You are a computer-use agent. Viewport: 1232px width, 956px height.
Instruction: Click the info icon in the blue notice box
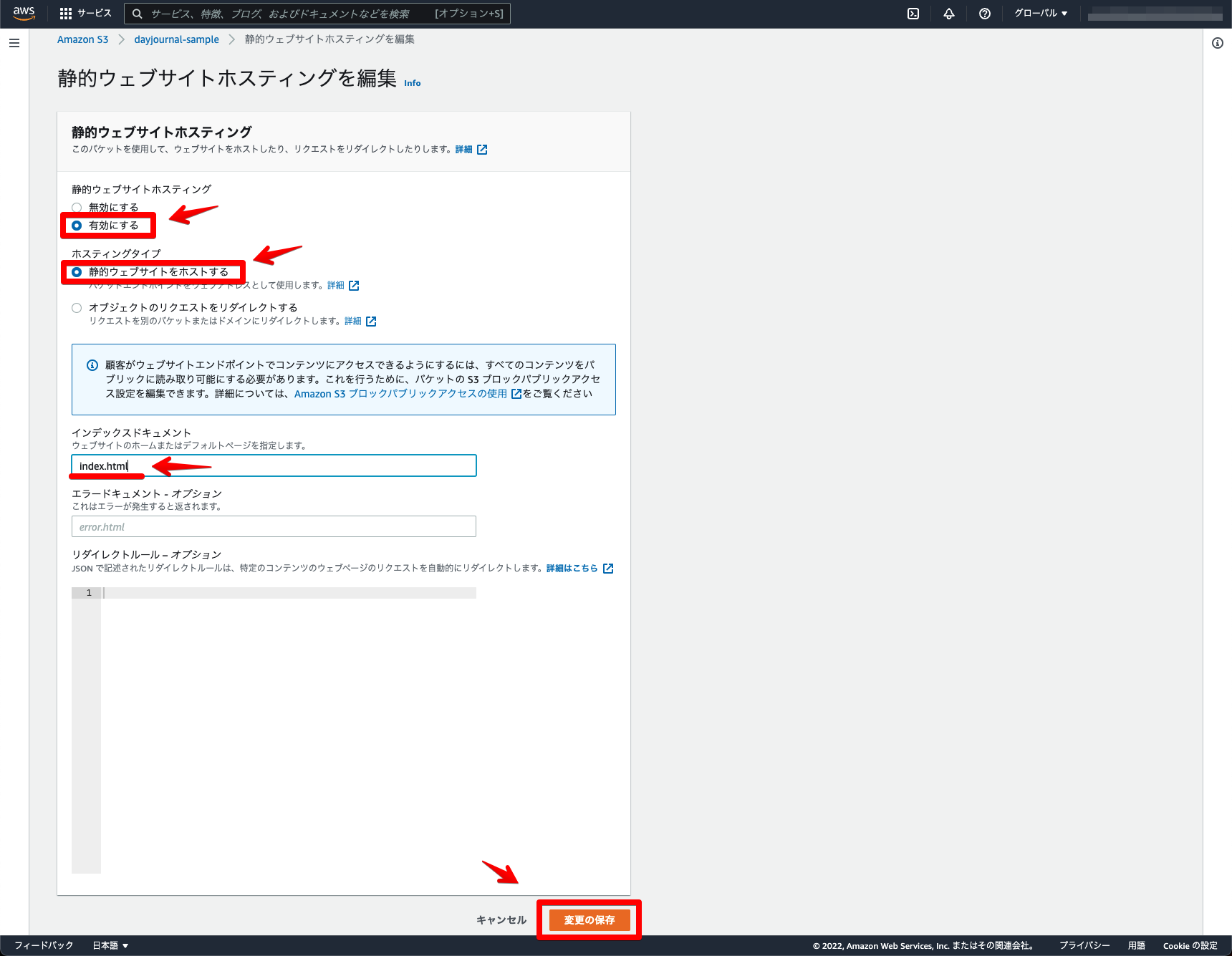pos(92,365)
